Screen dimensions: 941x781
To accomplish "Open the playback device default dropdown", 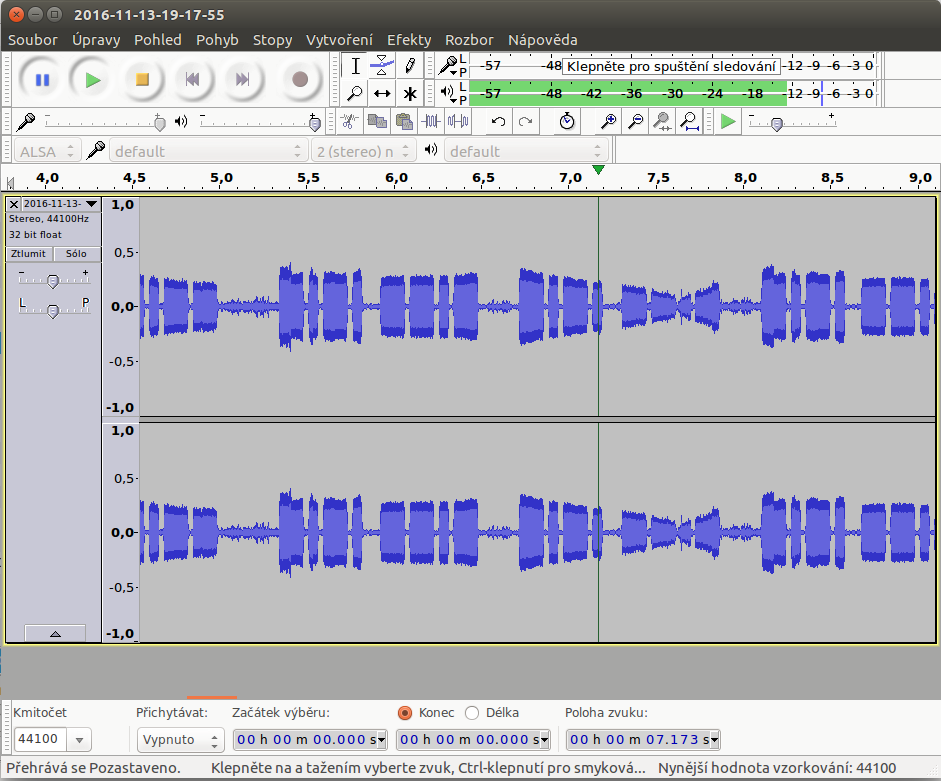I will (526, 151).
